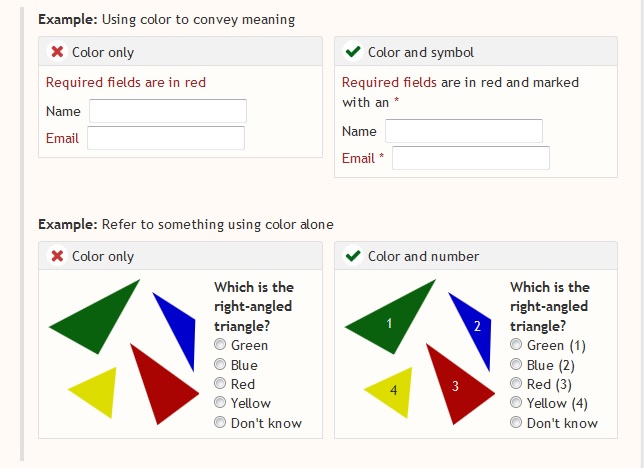
Task: Click the red X icon above the form
Action: click(x=57, y=52)
